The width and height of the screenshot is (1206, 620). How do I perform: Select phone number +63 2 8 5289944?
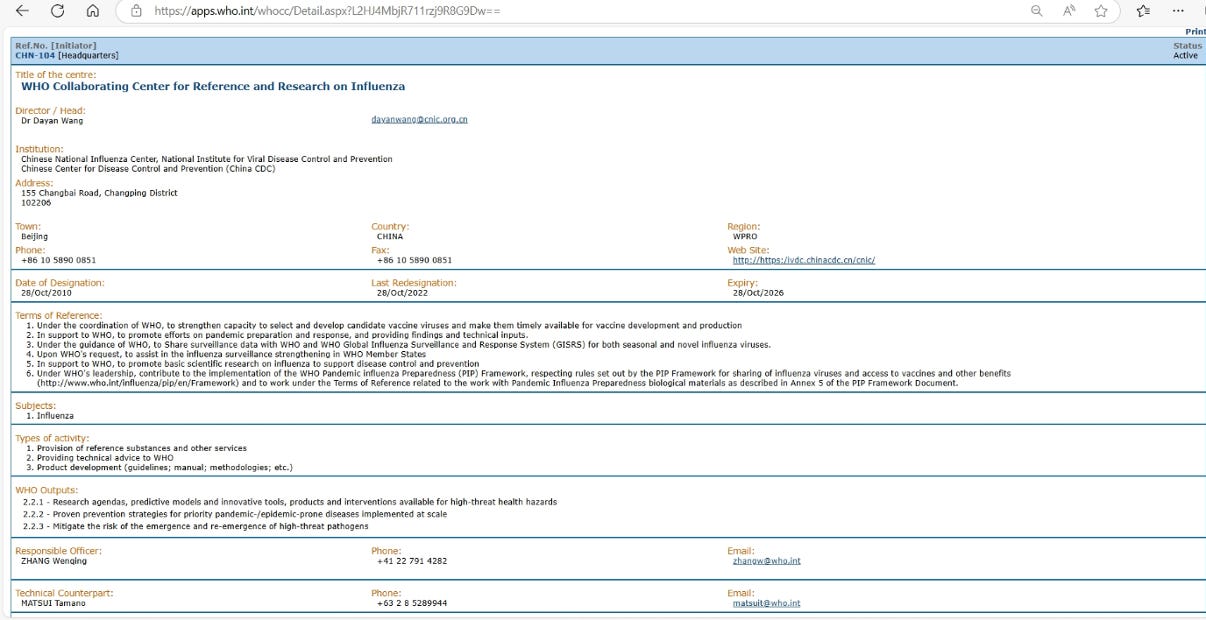pos(412,603)
